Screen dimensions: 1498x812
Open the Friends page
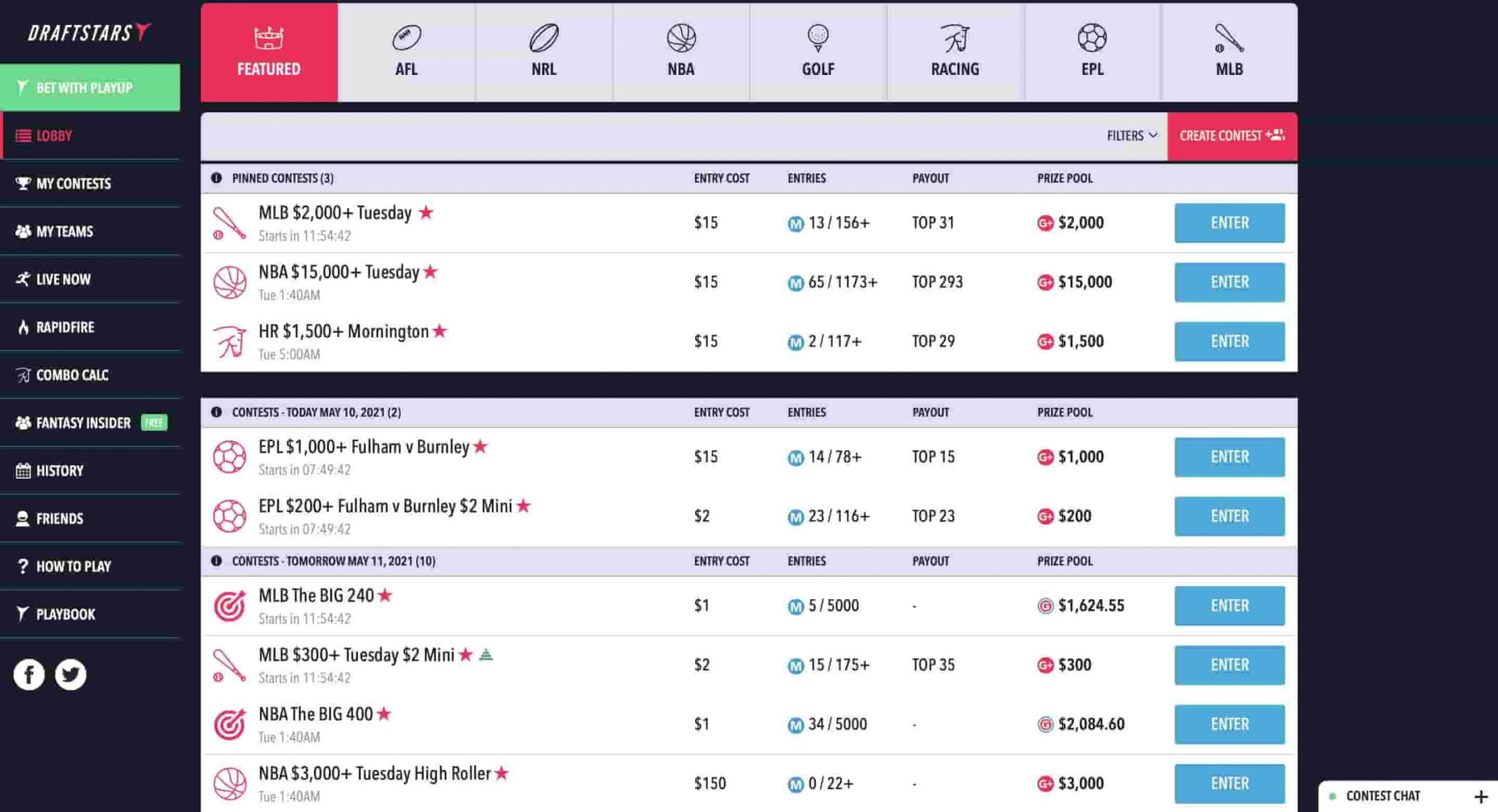pyautogui.click(x=90, y=519)
